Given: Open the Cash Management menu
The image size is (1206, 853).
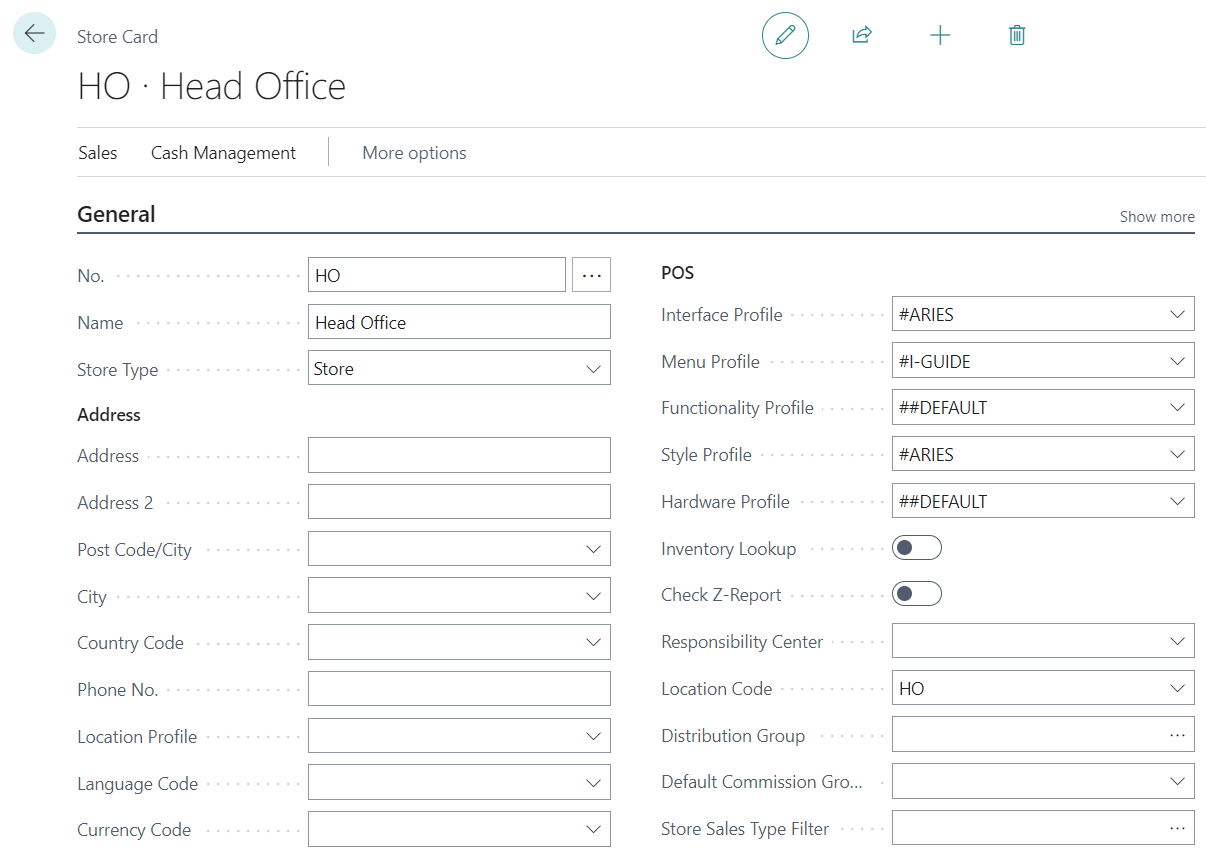Looking at the screenshot, I should coord(223,153).
